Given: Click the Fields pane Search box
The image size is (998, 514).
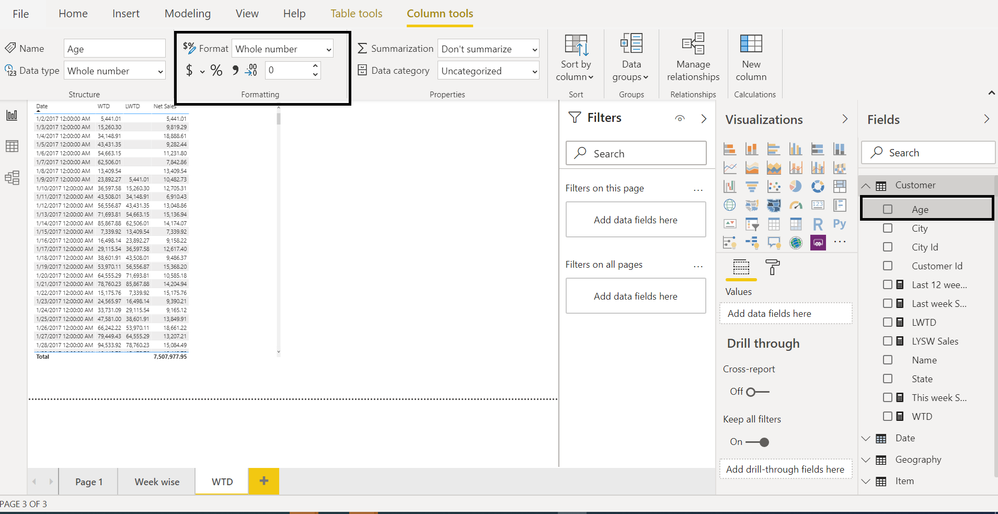Looking at the screenshot, I should (927, 153).
